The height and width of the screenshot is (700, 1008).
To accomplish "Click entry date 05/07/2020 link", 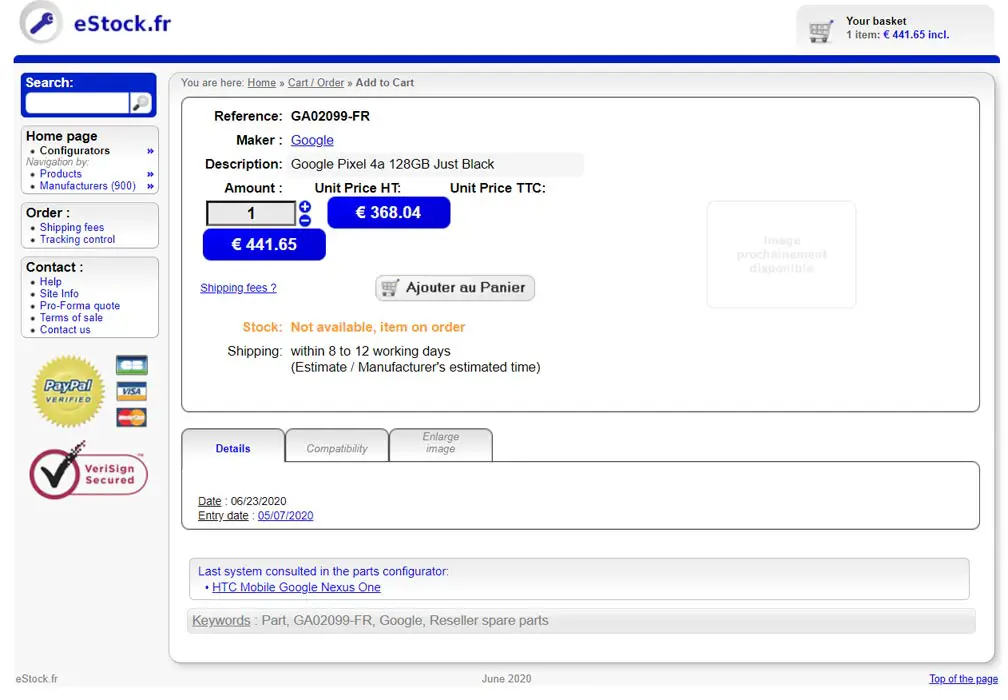I will (x=285, y=516).
